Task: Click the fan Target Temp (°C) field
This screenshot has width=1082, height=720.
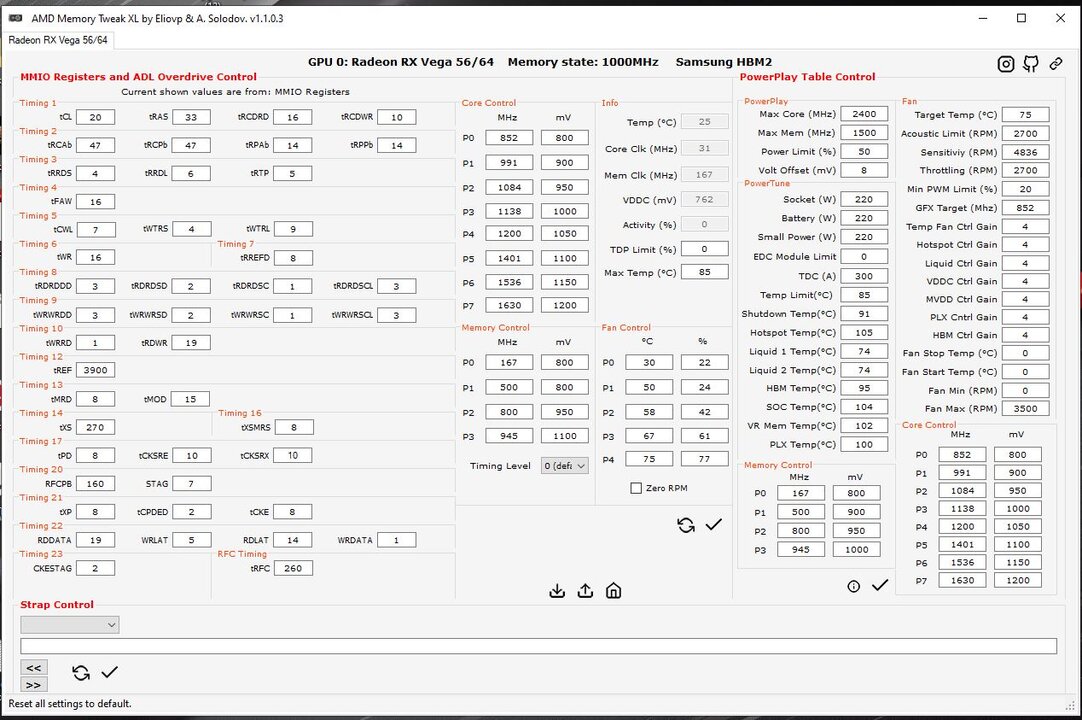Action: click(x=1025, y=115)
